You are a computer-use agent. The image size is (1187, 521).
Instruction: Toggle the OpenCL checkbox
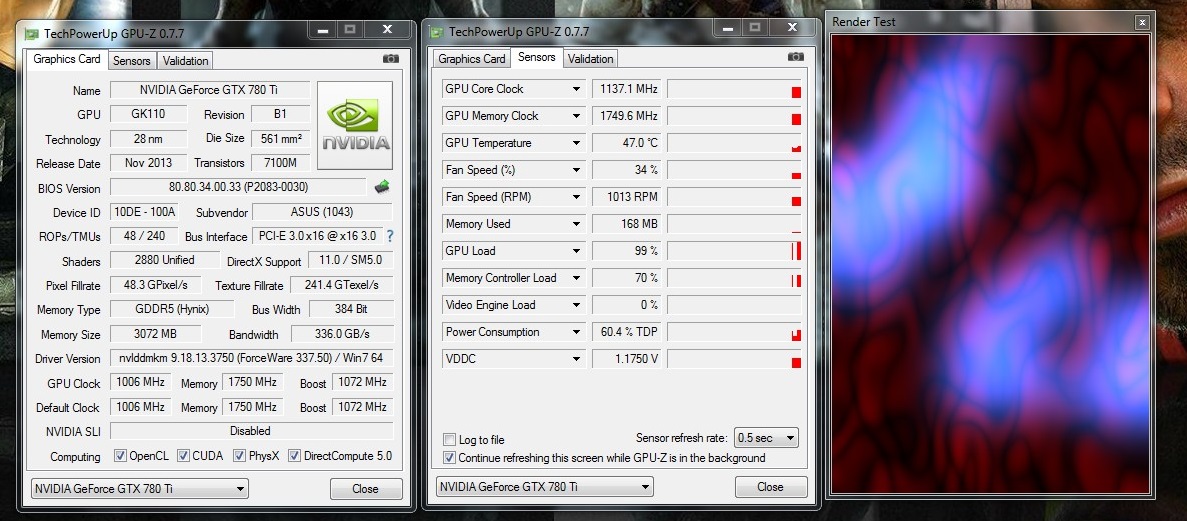click(120, 456)
